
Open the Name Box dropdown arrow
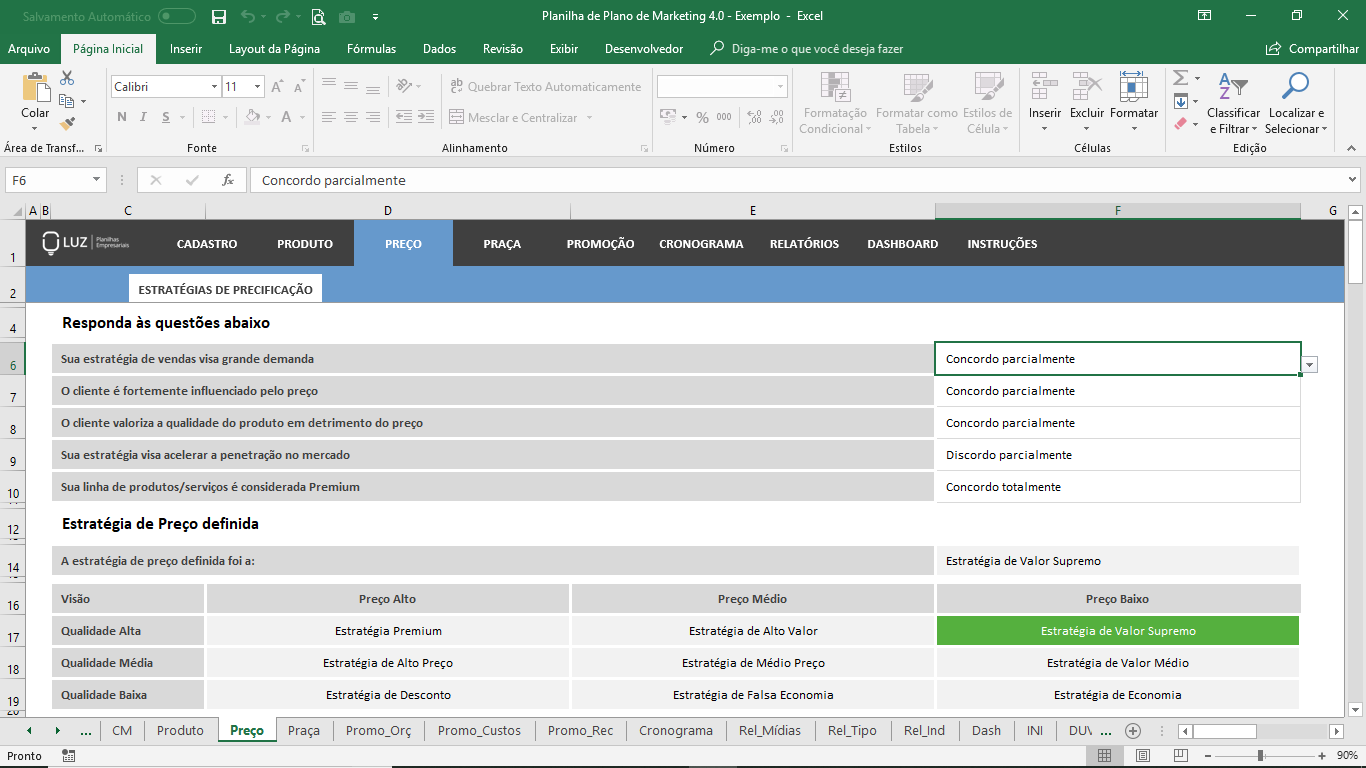pyautogui.click(x=97, y=180)
